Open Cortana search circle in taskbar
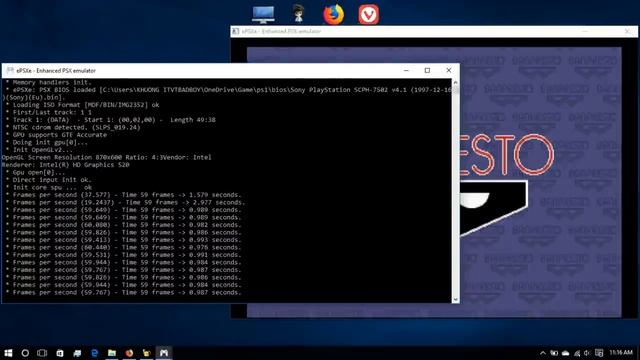Image resolution: width=640 pixels, height=360 pixels. (x=25, y=353)
